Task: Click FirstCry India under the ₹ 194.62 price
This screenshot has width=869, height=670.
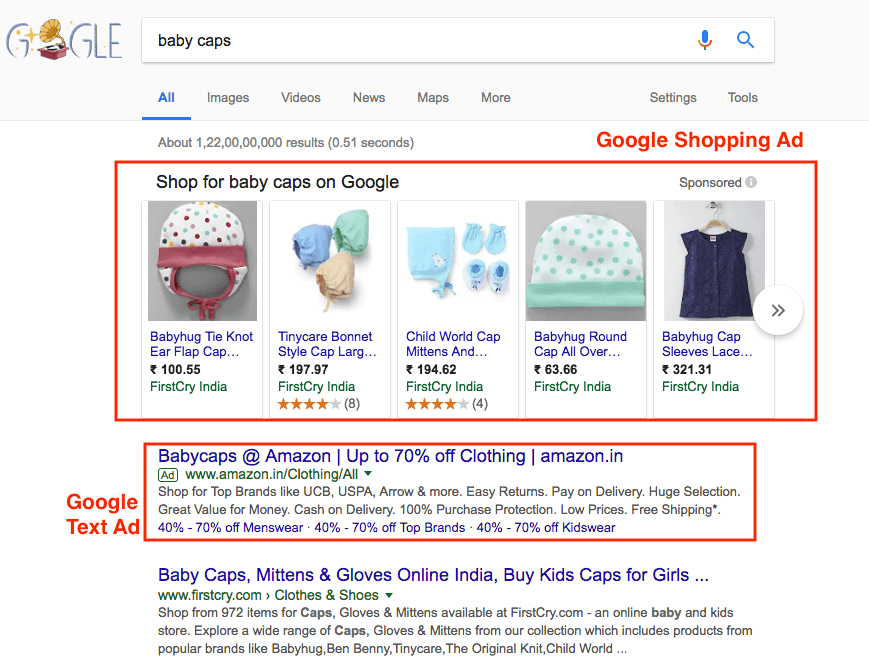Action: pyautogui.click(x=444, y=387)
